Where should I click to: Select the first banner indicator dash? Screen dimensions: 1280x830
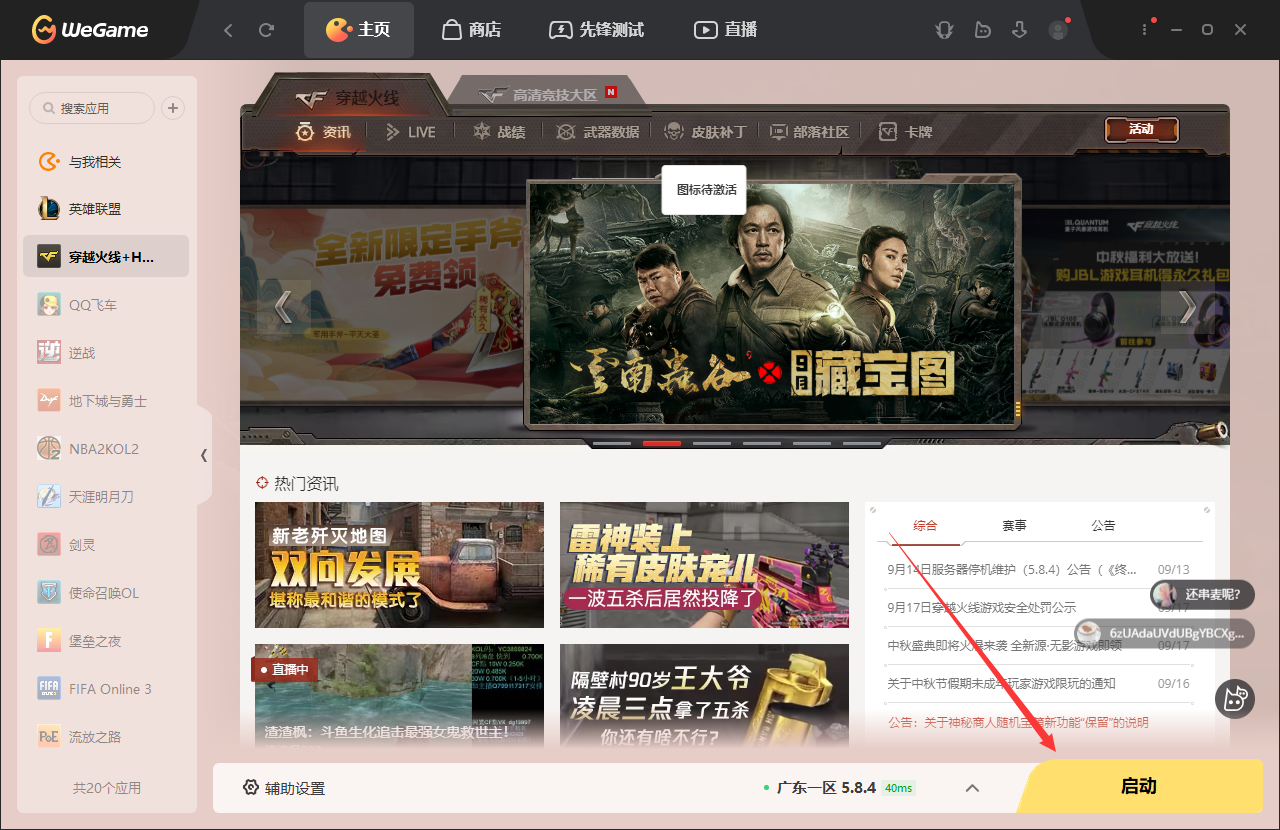point(612,443)
